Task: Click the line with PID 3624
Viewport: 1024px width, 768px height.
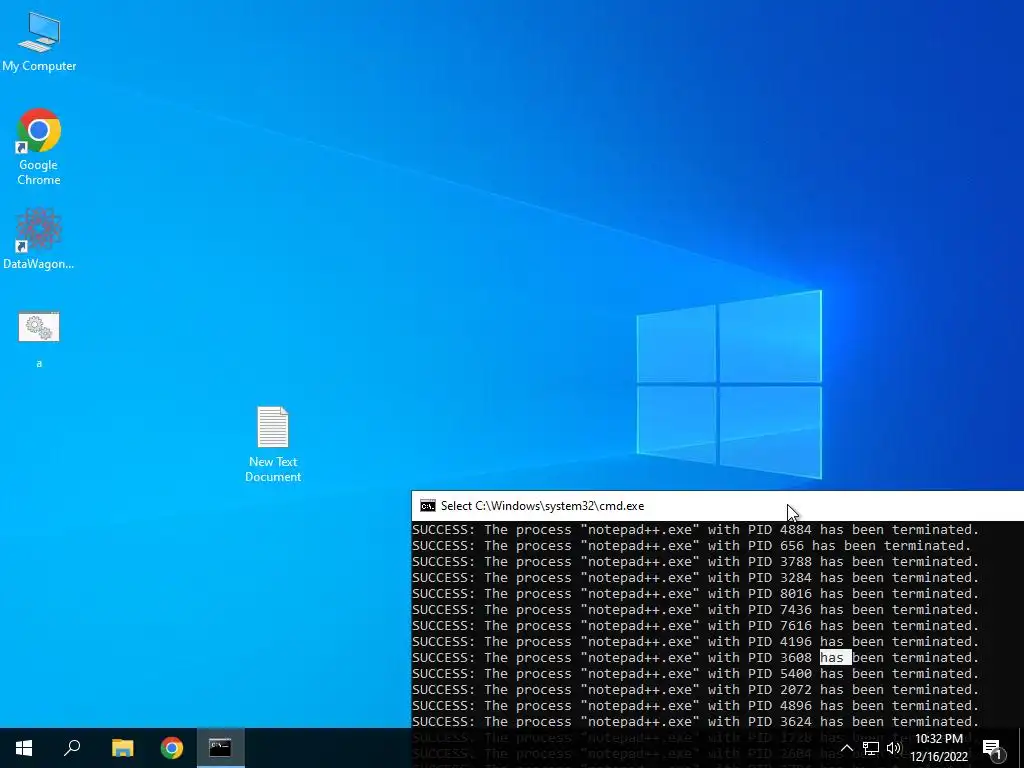Action: pos(696,722)
